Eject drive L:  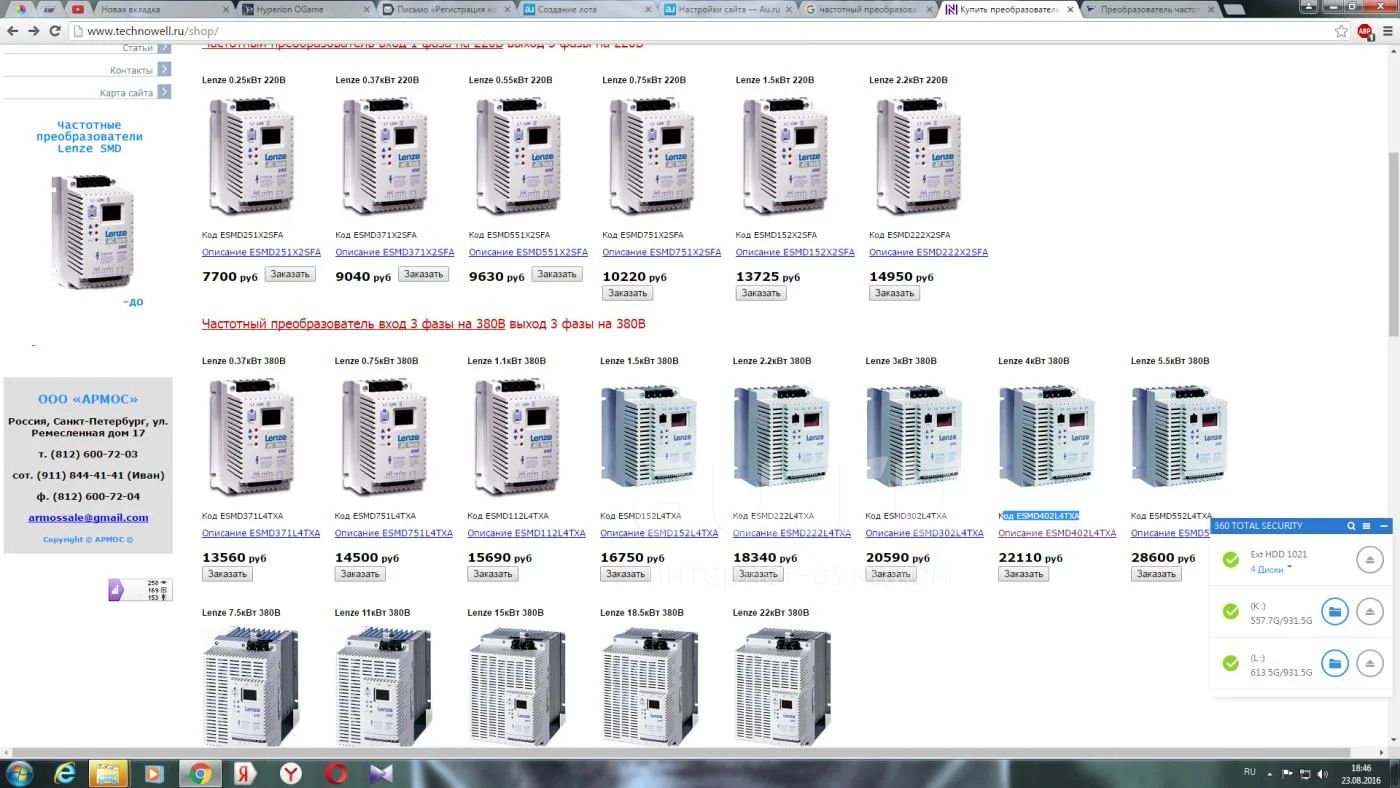pos(1370,663)
